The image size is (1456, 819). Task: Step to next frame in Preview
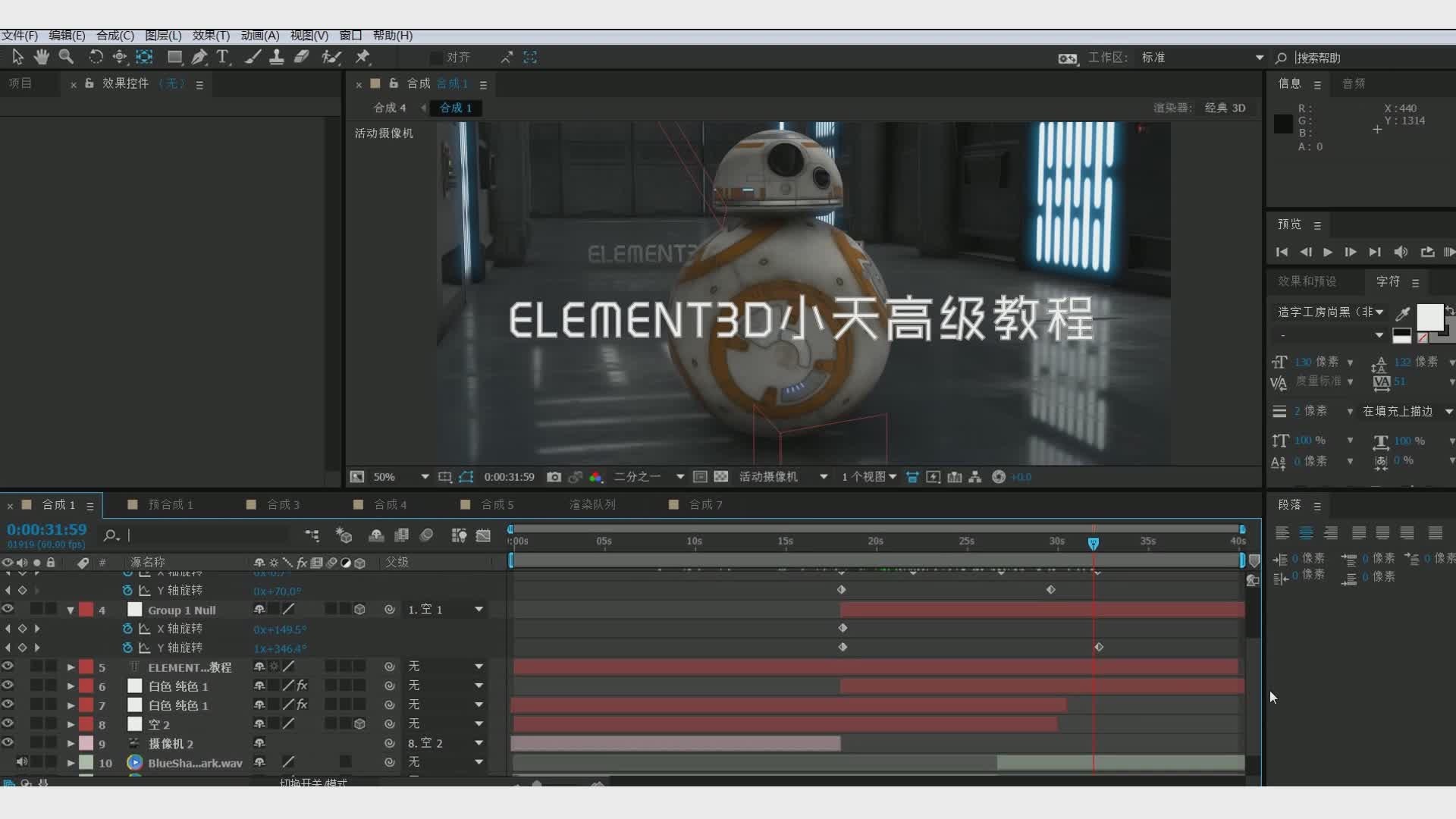[1351, 252]
